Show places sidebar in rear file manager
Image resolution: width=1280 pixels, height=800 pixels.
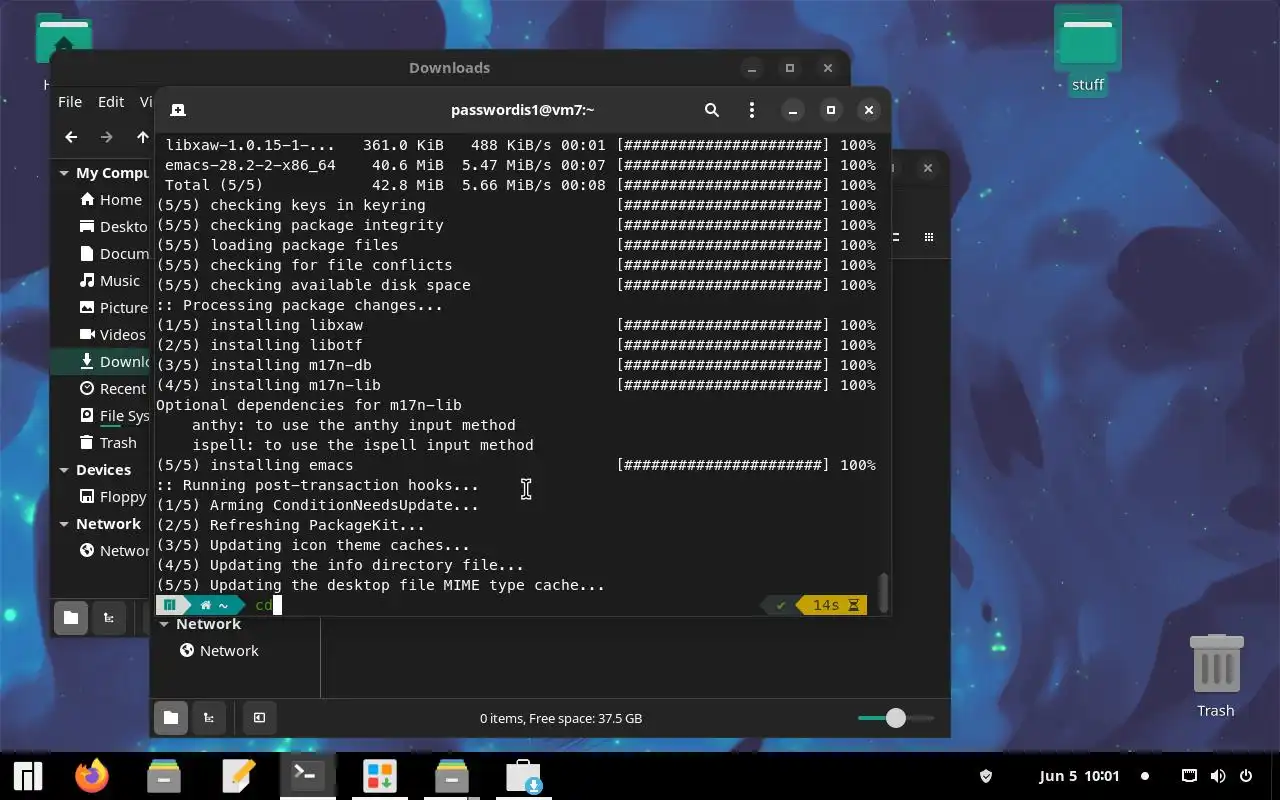pyautogui.click(x=171, y=718)
